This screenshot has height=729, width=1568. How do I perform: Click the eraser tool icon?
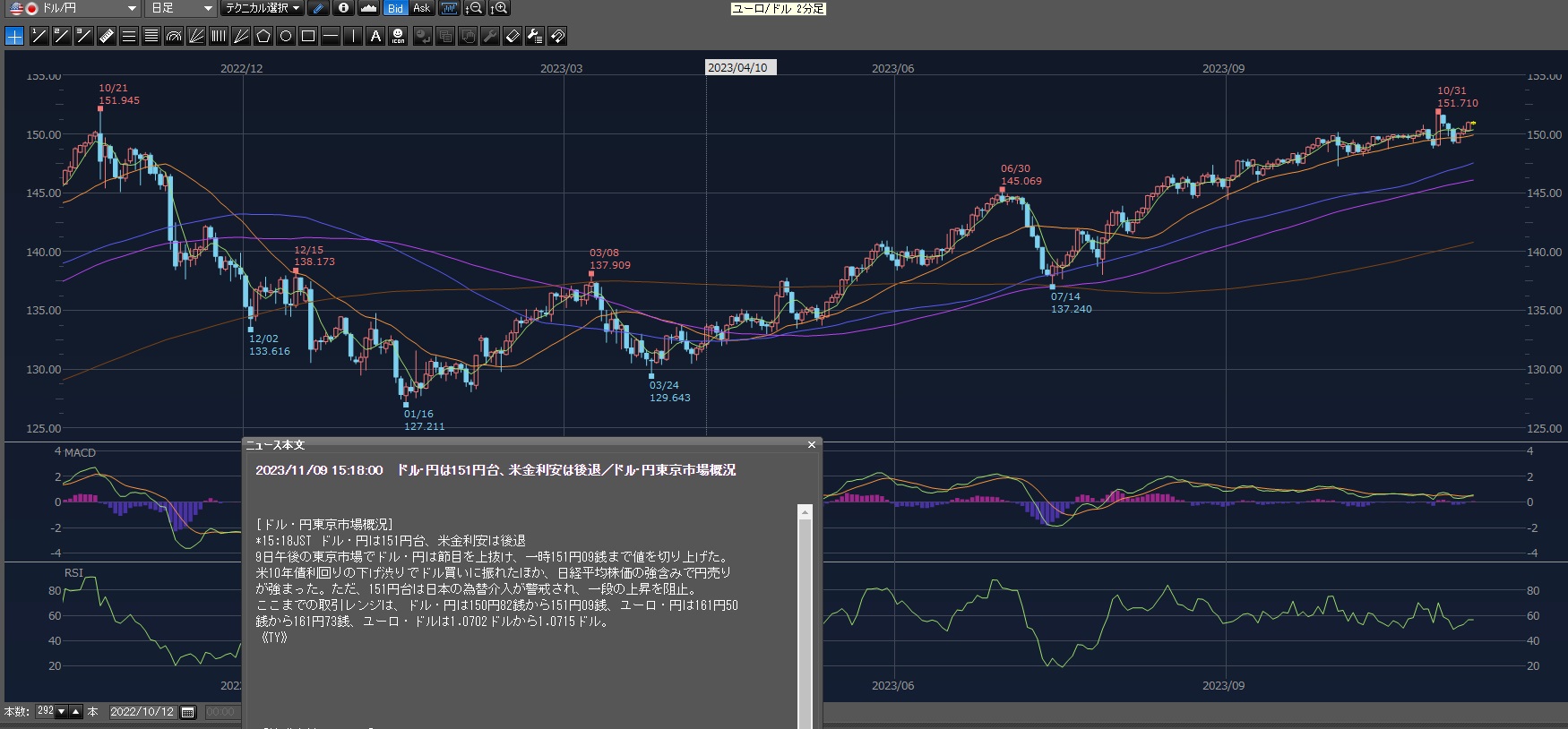tap(513, 36)
